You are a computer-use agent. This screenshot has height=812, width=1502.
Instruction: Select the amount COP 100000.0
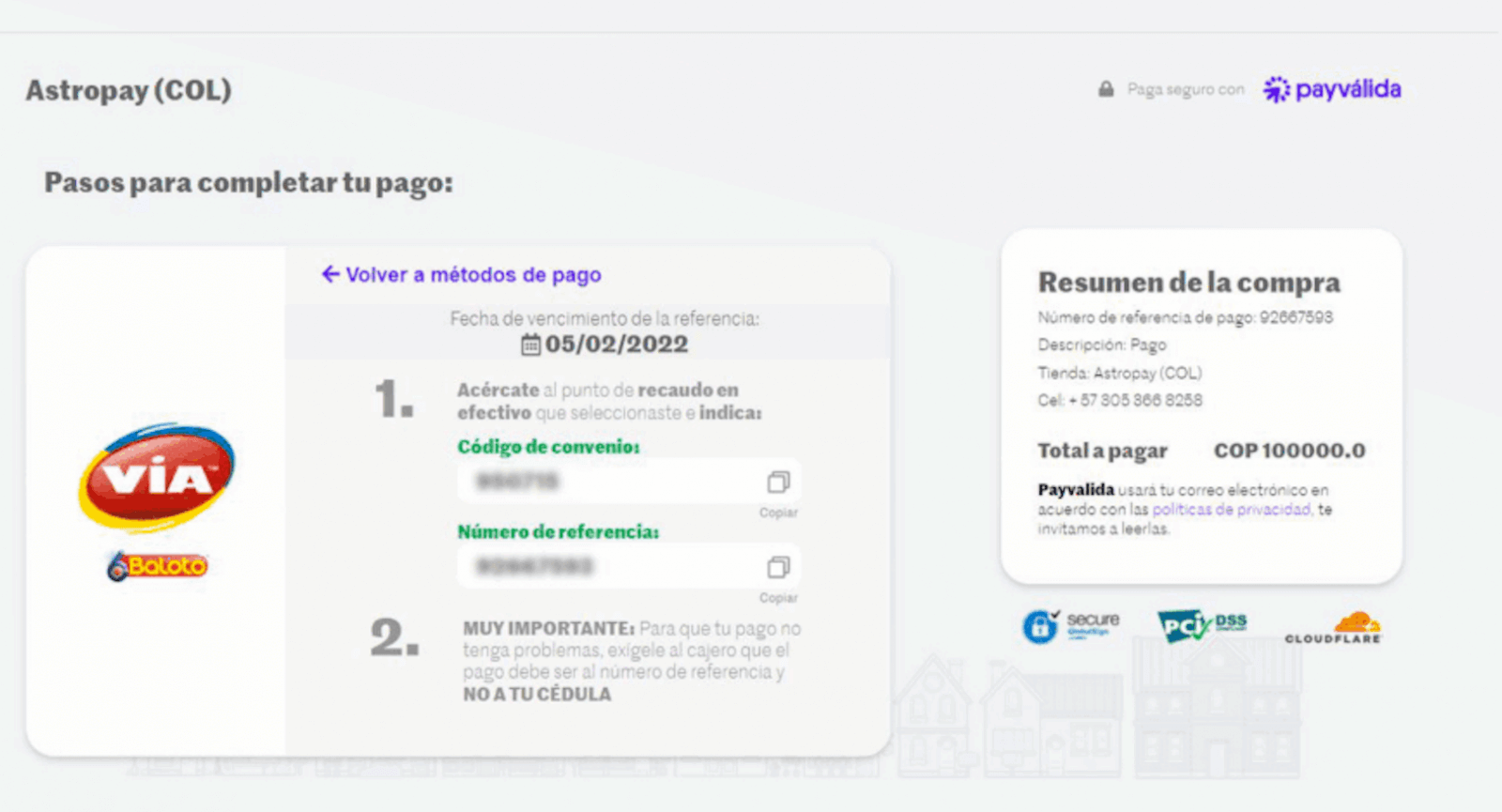click(x=1290, y=451)
